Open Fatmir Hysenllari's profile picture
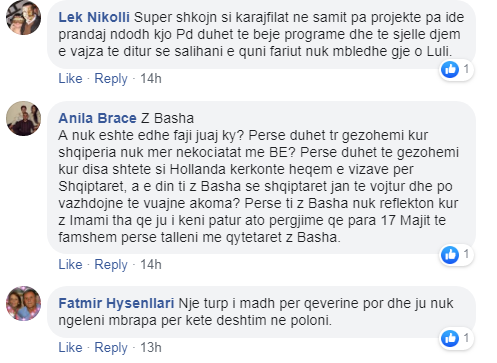The width and height of the screenshot is (497, 363). tap(23, 303)
